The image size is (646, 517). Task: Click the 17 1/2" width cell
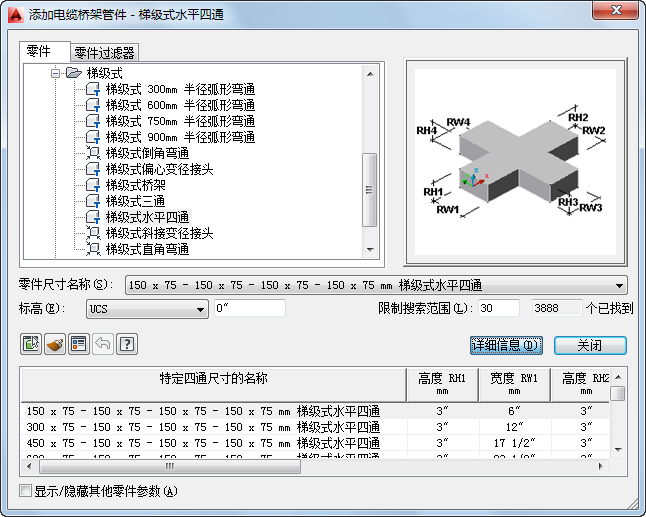tap(515, 443)
